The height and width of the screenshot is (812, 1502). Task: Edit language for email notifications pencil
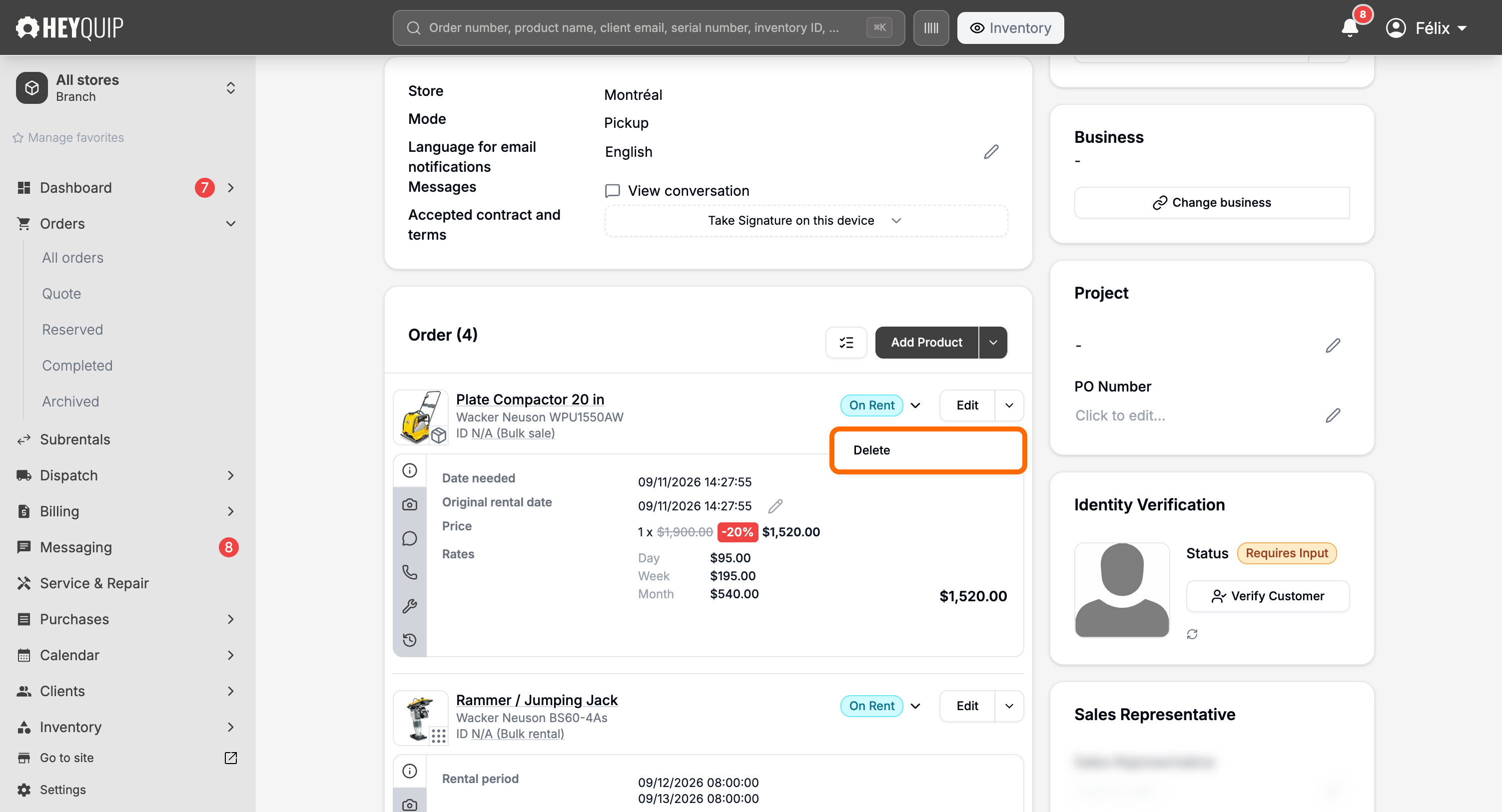pos(991,151)
